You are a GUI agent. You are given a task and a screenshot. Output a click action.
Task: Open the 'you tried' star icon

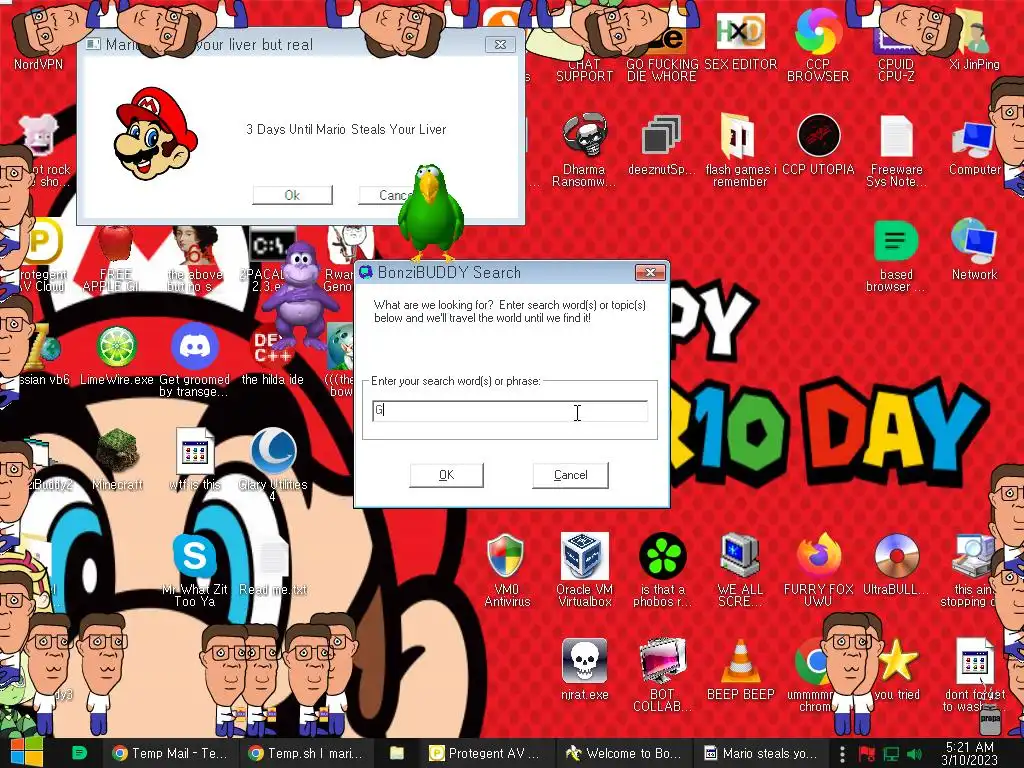[897, 671]
